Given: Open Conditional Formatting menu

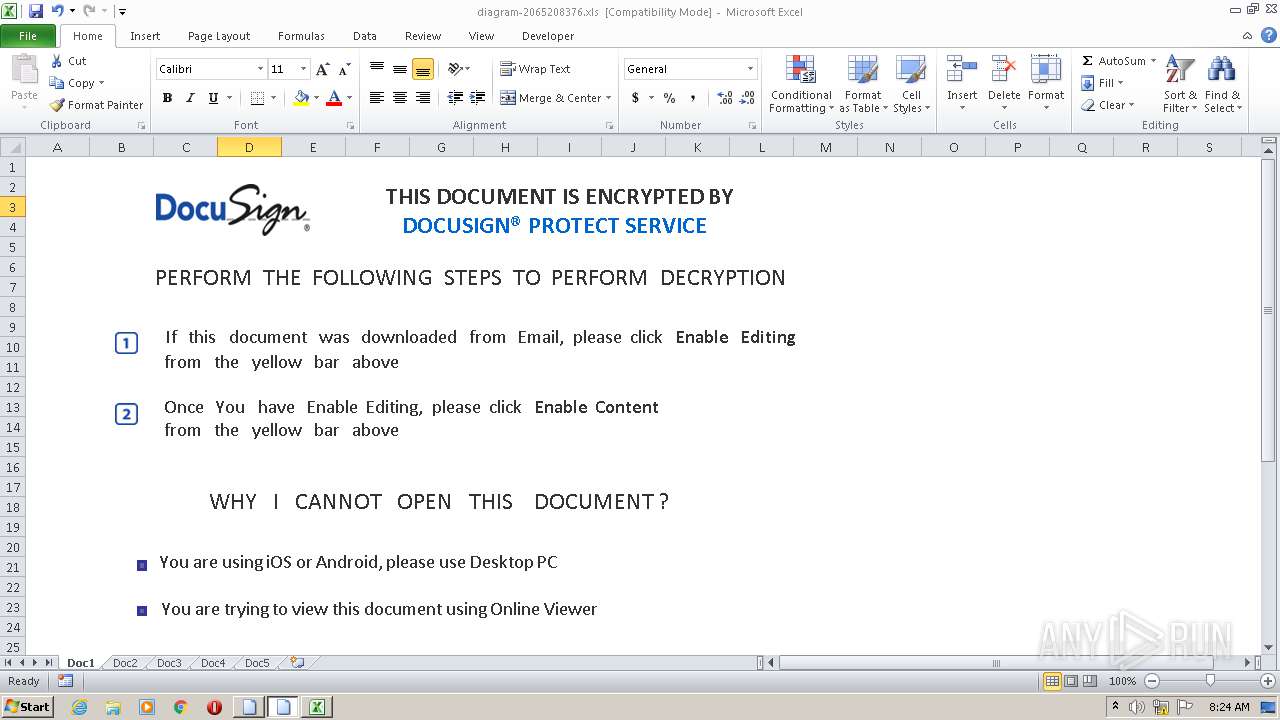Looking at the screenshot, I should (801, 84).
